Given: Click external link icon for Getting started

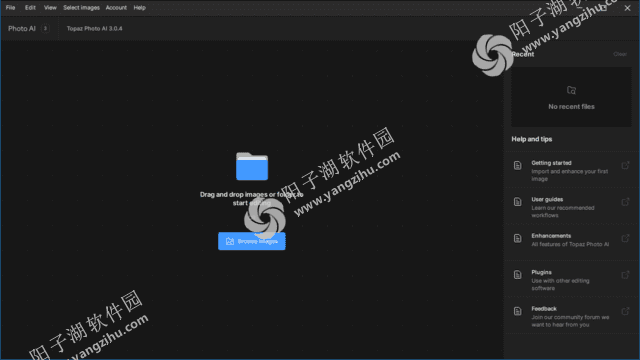Looking at the screenshot, I should (x=625, y=165).
